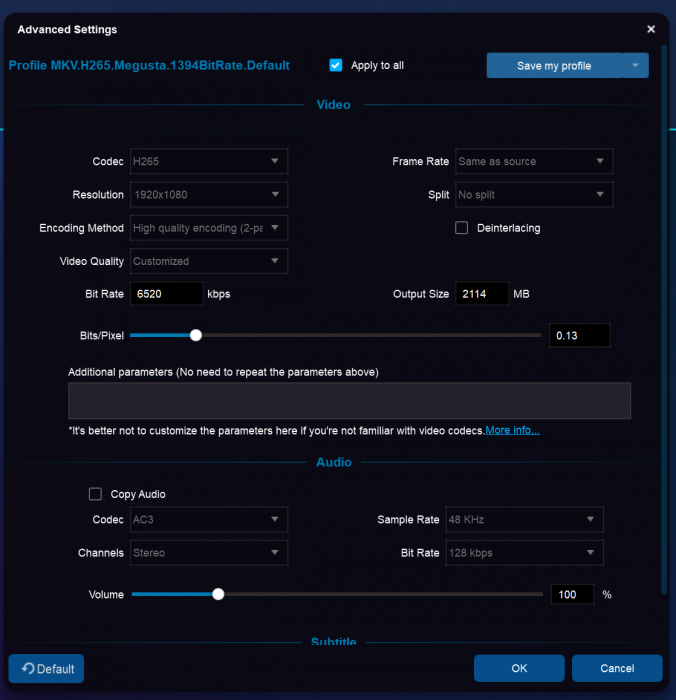Expand the Channels Stereo dropdown
Image resolution: width=676 pixels, height=700 pixels.
[209, 553]
